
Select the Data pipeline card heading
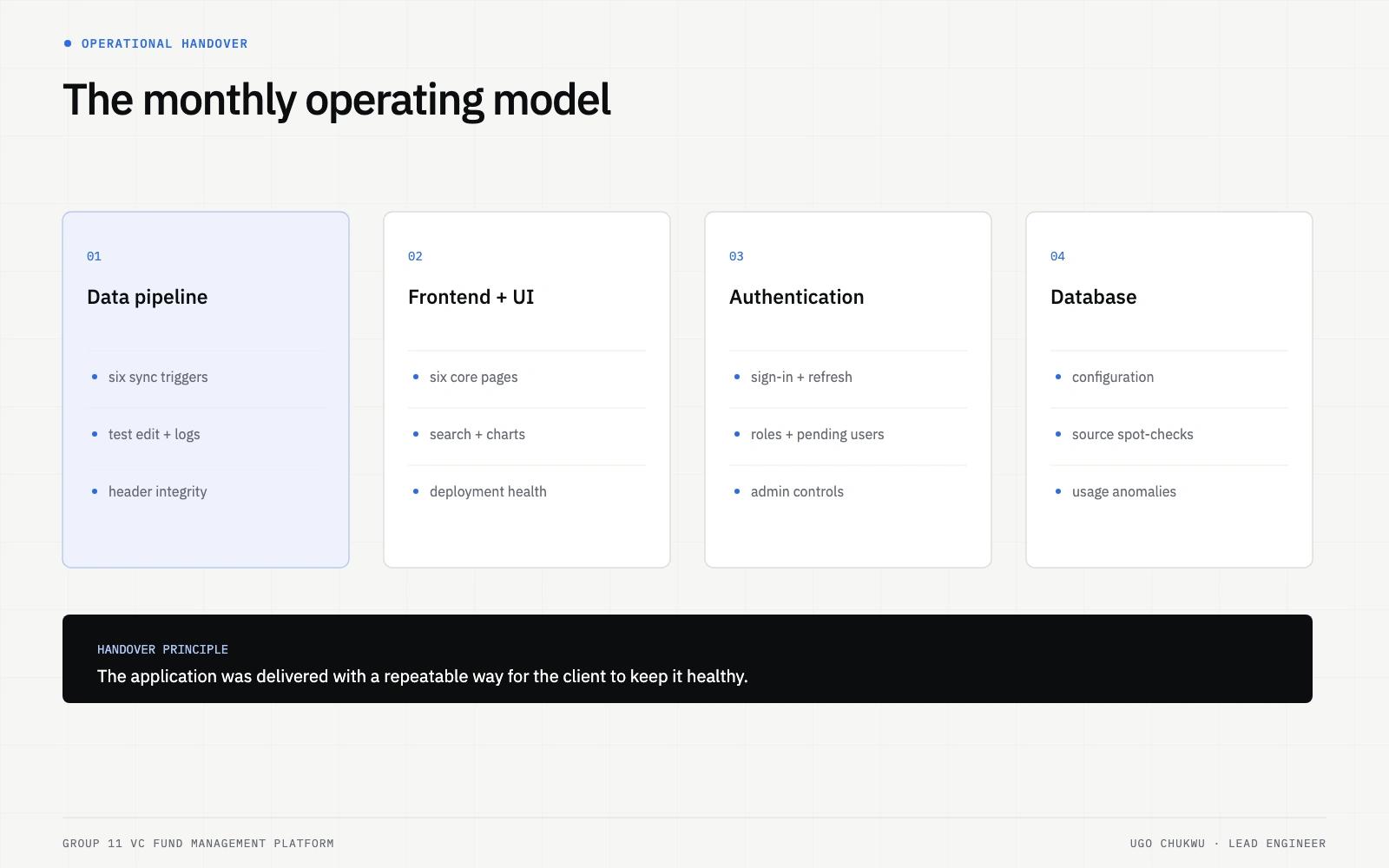147,297
